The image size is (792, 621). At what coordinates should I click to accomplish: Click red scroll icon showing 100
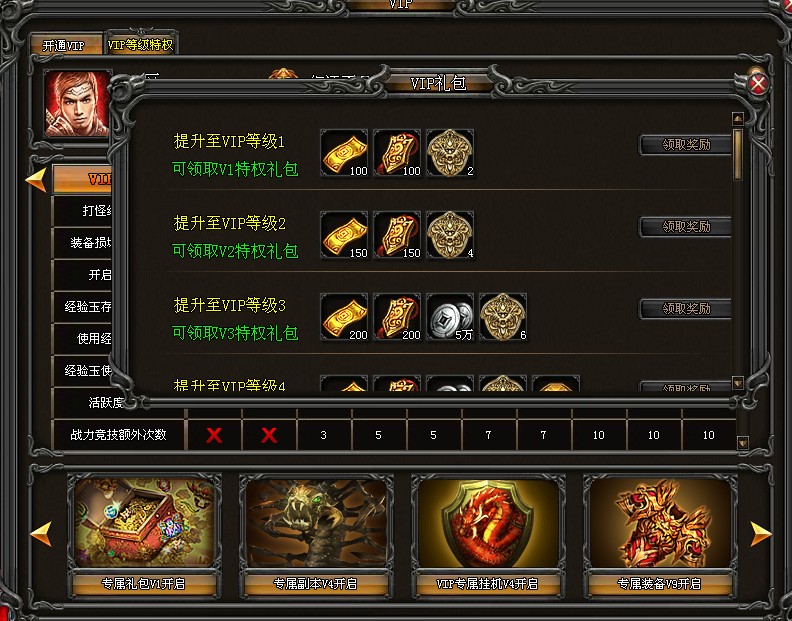[x=397, y=153]
